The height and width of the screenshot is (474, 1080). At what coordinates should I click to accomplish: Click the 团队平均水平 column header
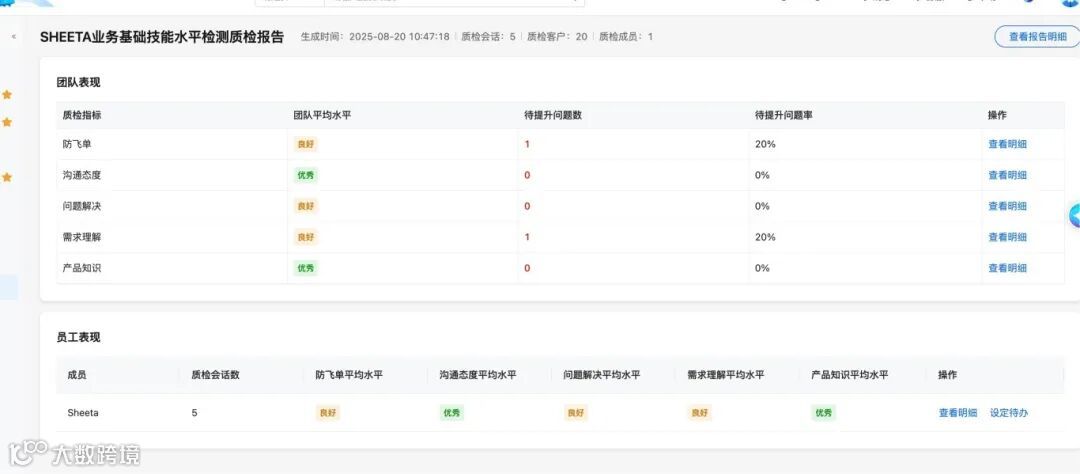(322, 115)
